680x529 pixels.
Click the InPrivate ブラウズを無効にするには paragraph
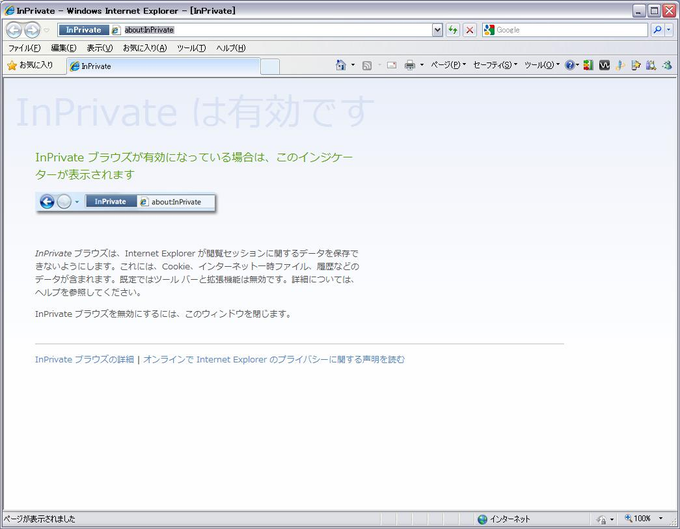pos(163,314)
